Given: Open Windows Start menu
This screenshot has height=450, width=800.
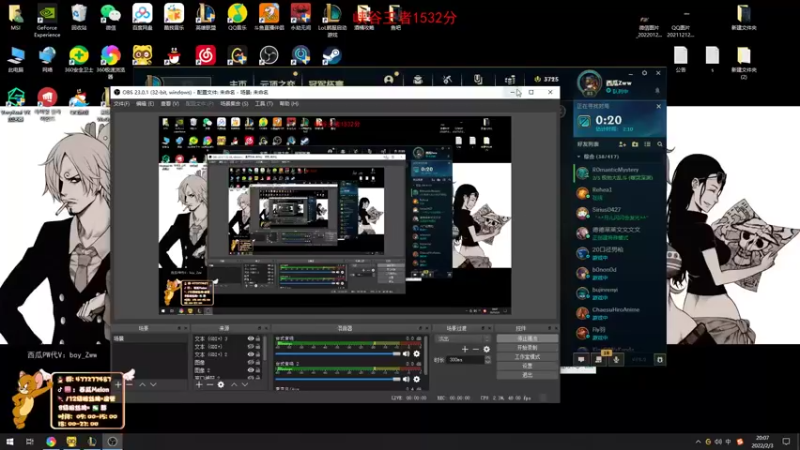Looking at the screenshot, I should (10, 442).
